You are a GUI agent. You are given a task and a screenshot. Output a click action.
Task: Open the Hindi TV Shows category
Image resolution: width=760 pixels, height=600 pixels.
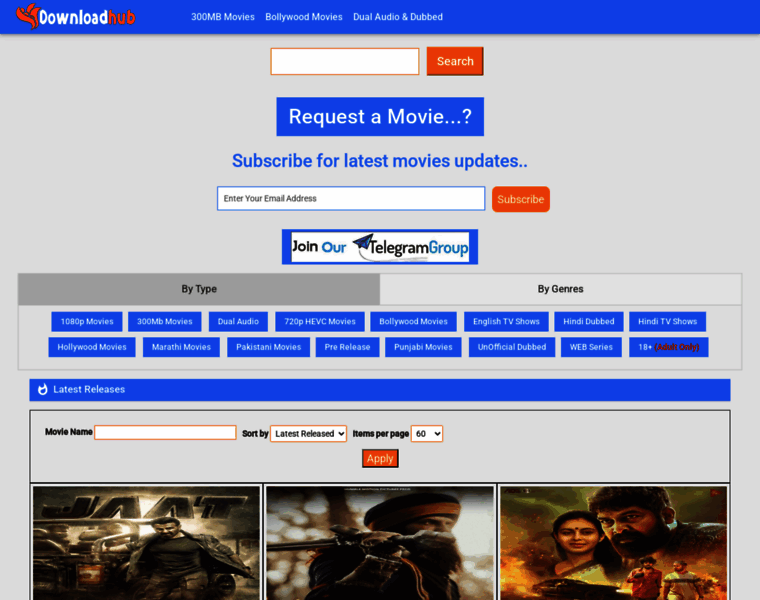pyautogui.click(x=667, y=321)
